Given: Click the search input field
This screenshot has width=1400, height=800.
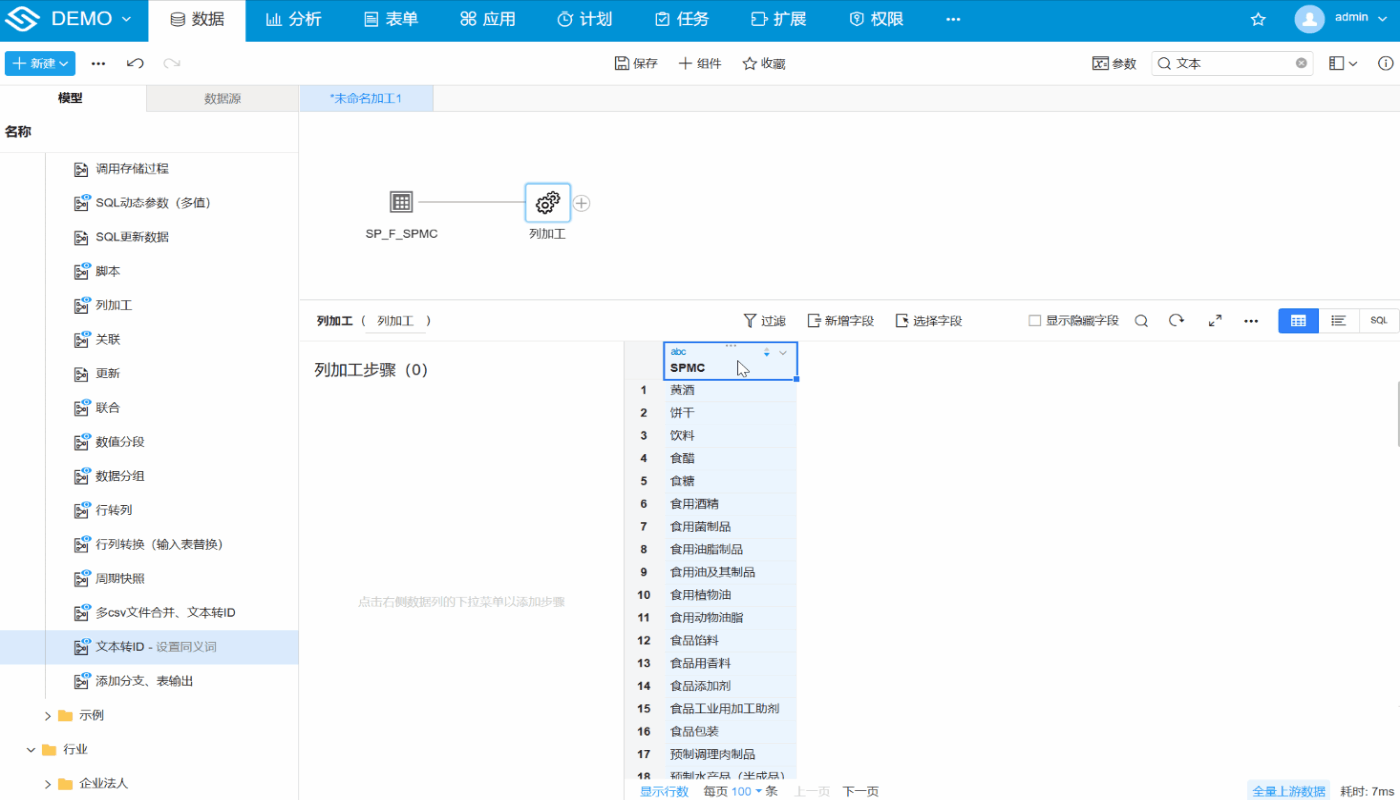Looking at the screenshot, I should pos(1230,63).
